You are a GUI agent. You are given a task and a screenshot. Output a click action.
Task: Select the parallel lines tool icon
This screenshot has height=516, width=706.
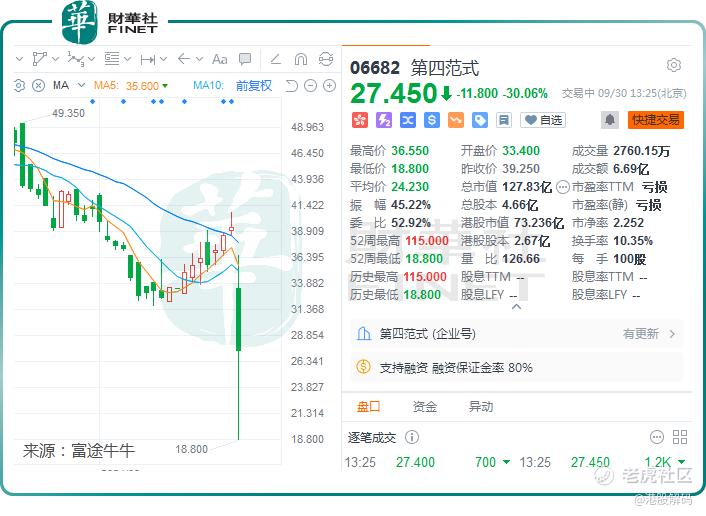[112, 59]
